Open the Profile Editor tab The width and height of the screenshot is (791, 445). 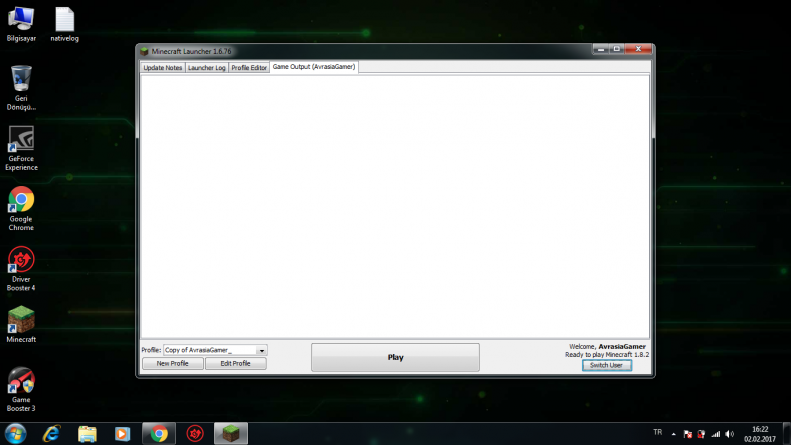coord(249,68)
